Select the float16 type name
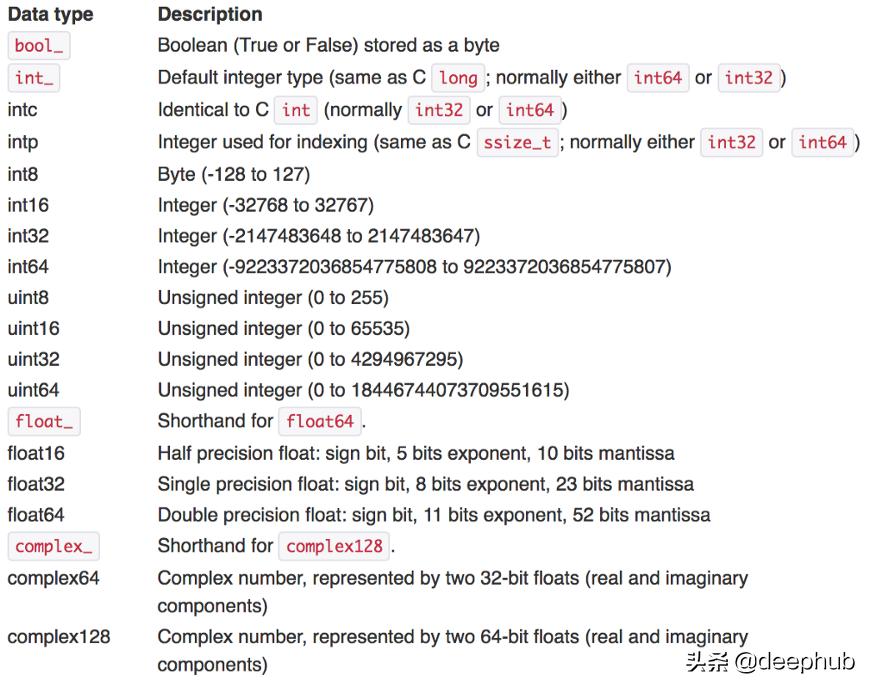Viewport: 875px width, 693px height. point(36,453)
